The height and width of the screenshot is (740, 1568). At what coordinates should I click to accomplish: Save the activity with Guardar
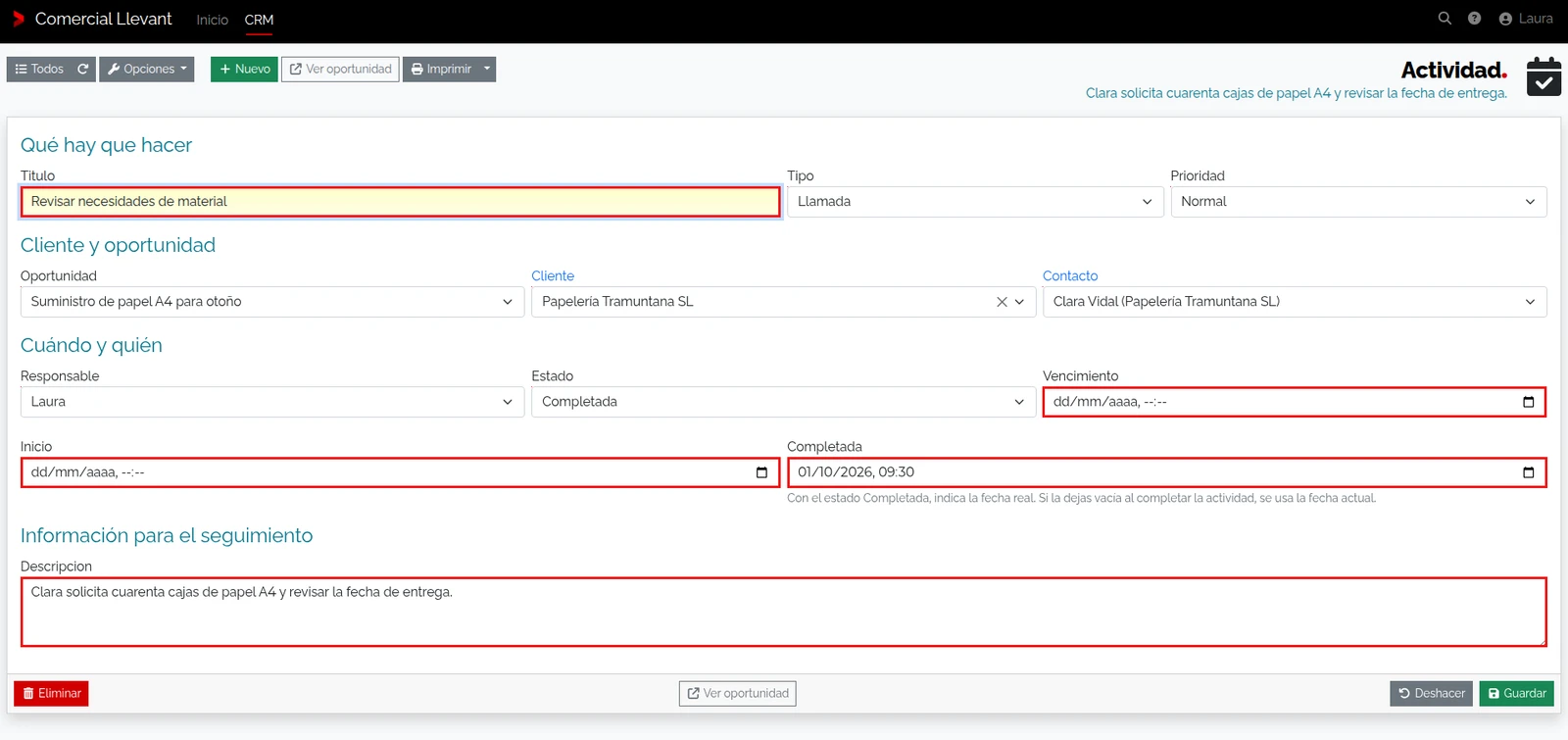pos(1516,693)
